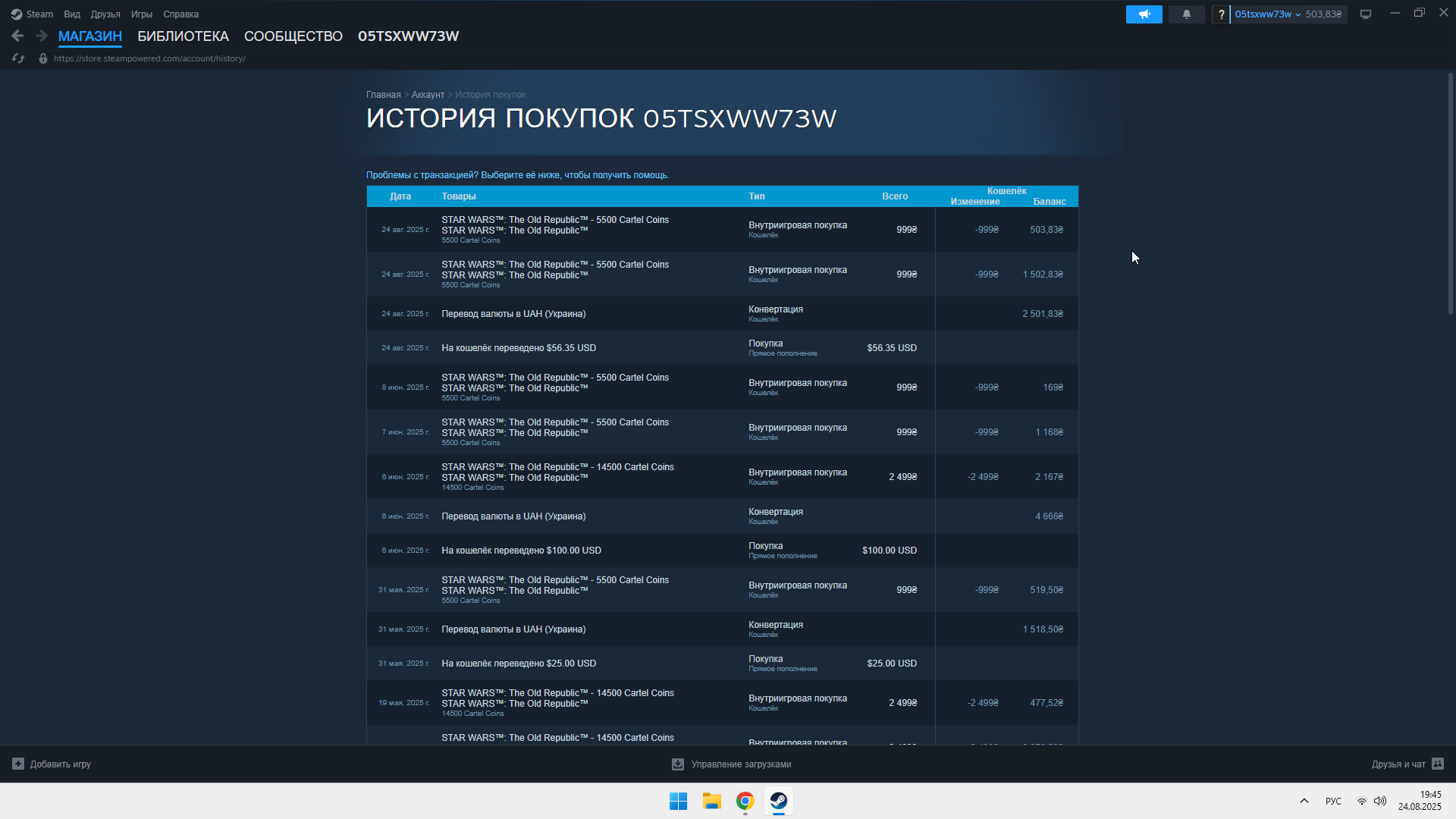Viewport: 1456px width, 819px height.
Task: Click the vertical page scrollbar
Action: coord(1451,193)
